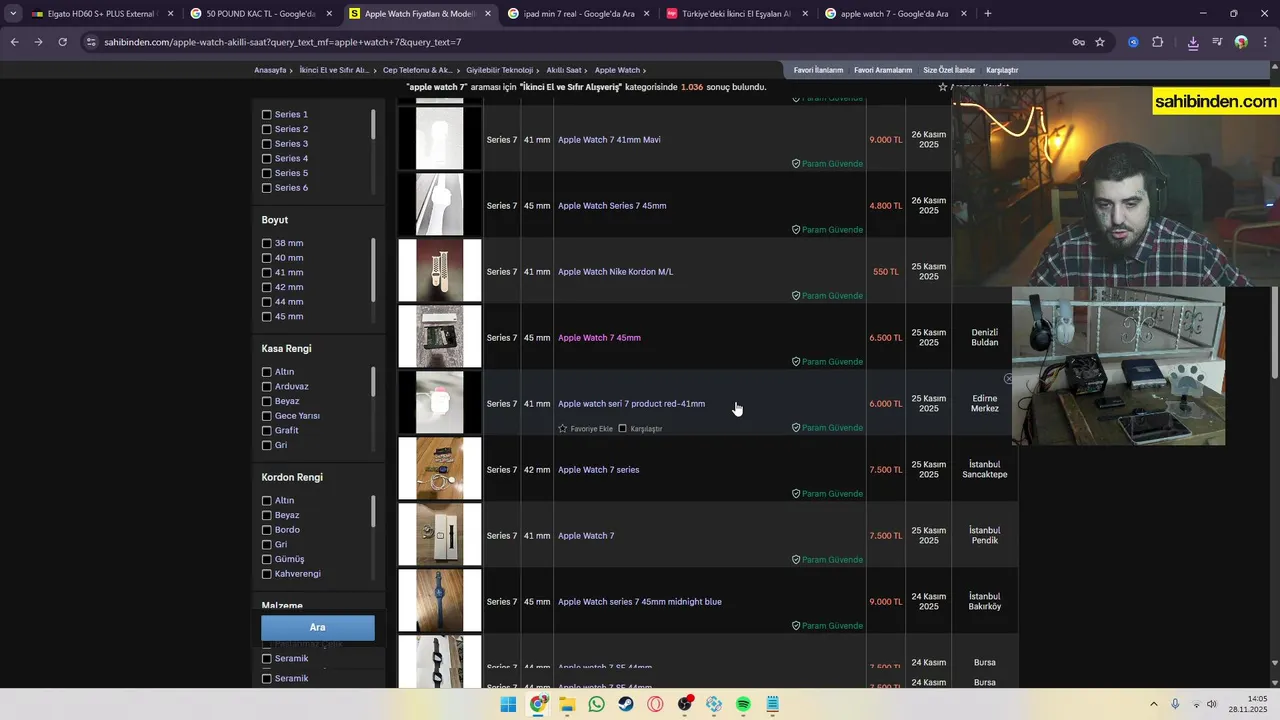Click the Kasa Rengi filter list scrollbar

[373, 381]
